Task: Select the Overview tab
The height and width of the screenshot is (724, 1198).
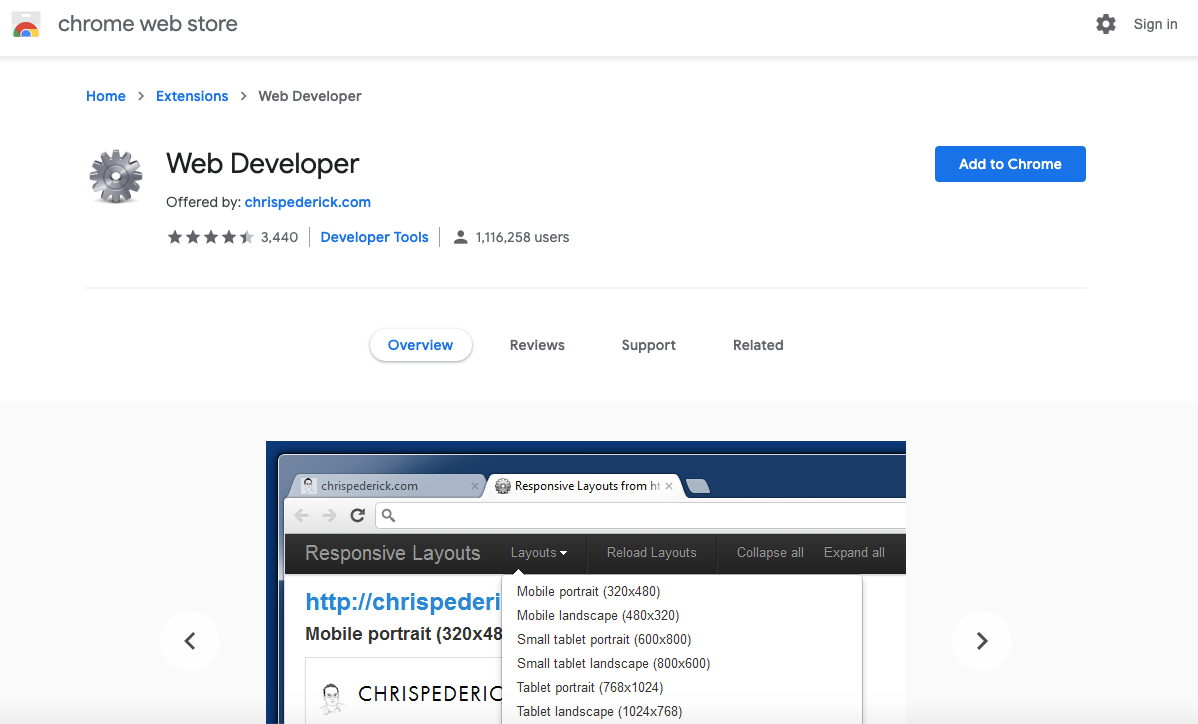Action: tap(420, 345)
